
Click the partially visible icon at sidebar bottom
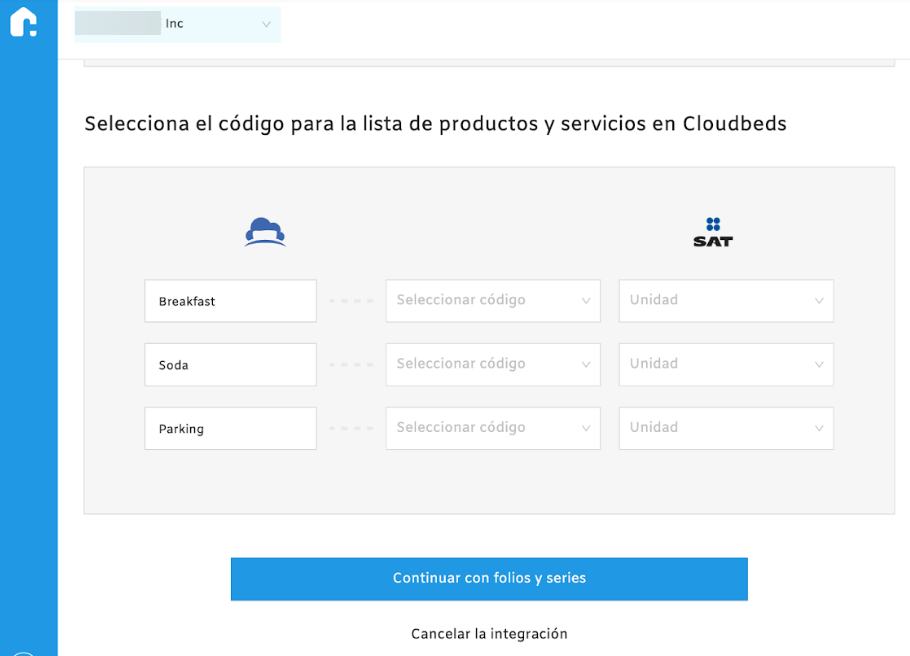coord(24,652)
